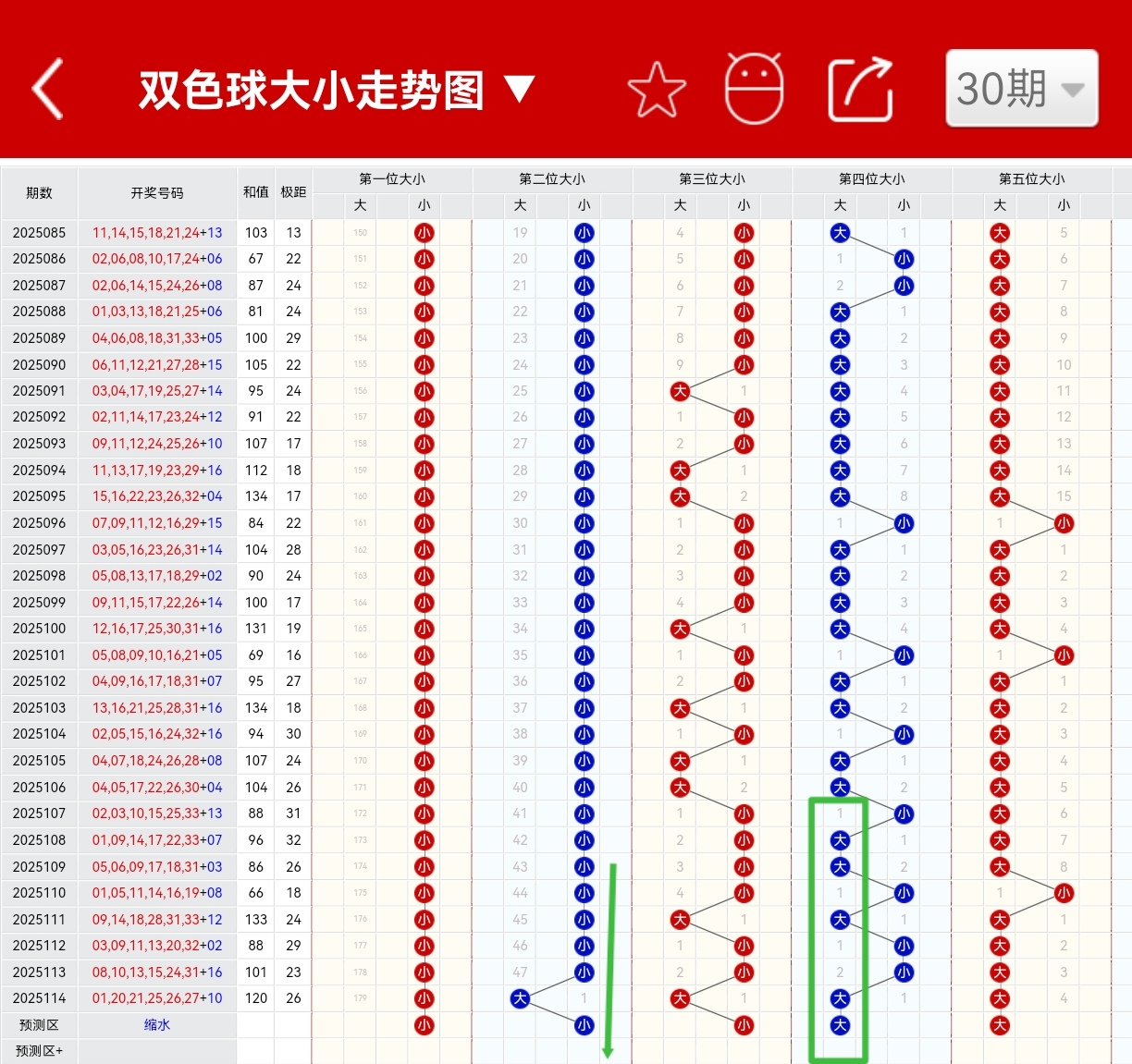
Task: Click the 缩水 shrink link
Action: click(156, 1025)
